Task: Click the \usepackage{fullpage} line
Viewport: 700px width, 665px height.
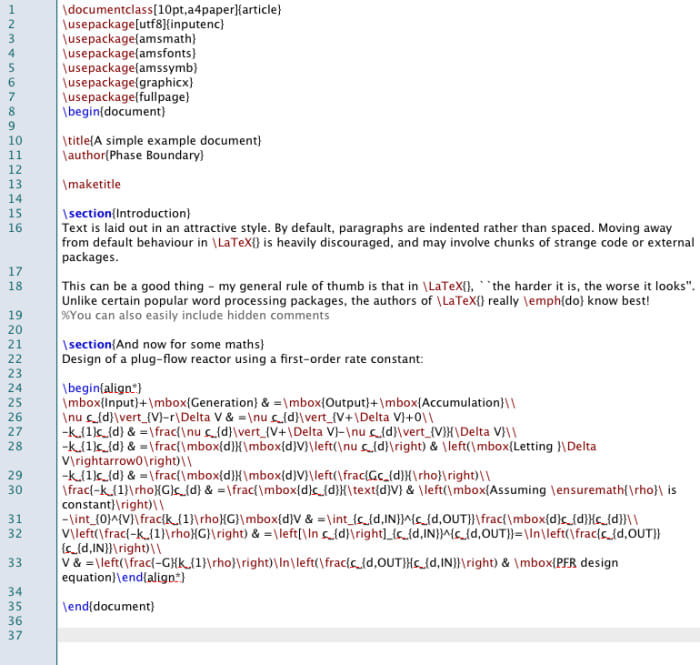Action: click(126, 97)
